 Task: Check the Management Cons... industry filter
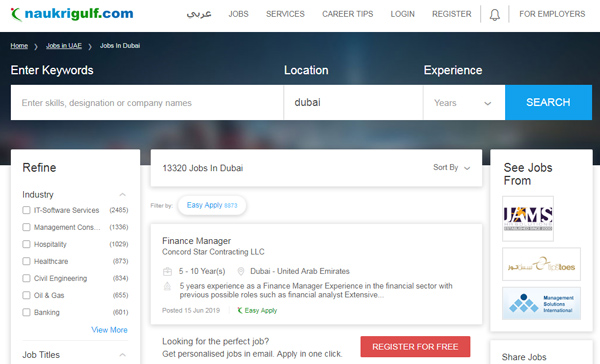tap(26, 227)
